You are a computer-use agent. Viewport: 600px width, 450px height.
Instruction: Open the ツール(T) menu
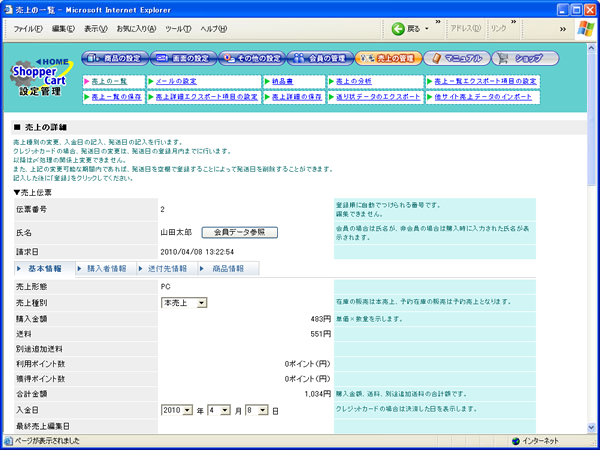point(178,29)
